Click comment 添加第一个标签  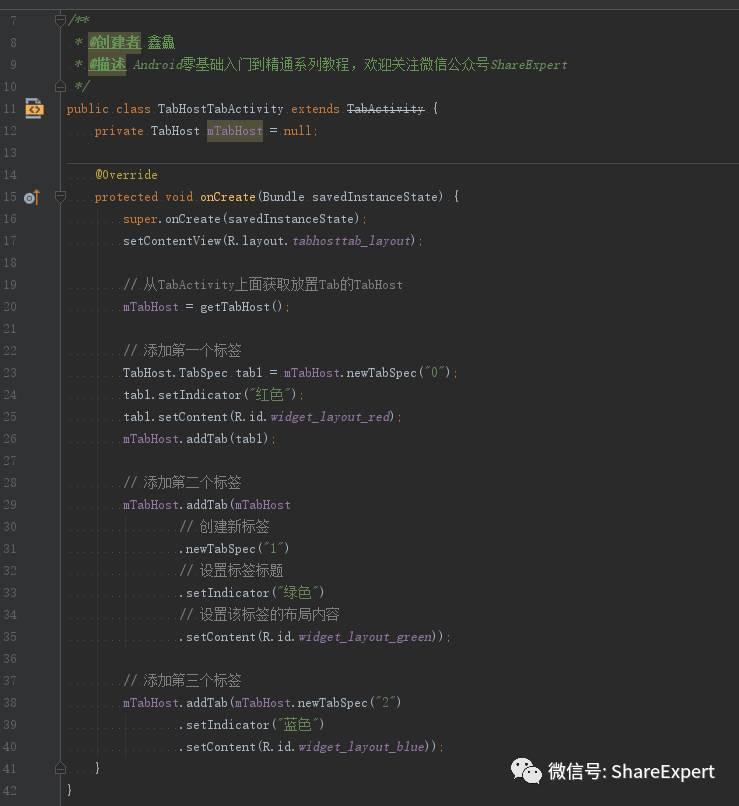point(182,351)
